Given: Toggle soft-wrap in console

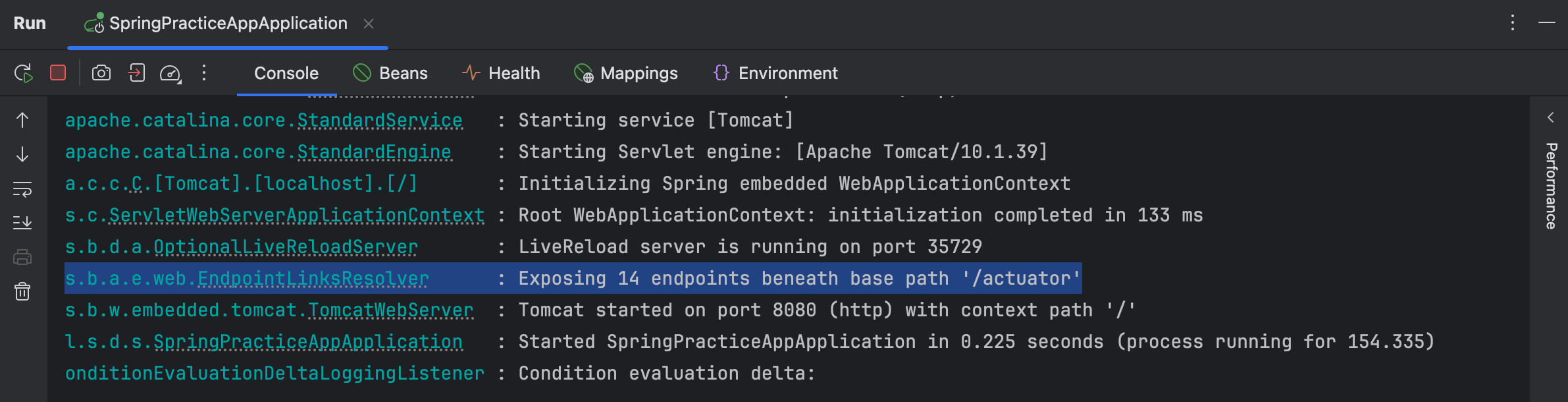Looking at the screenshot, I should [x=22, y=189].
